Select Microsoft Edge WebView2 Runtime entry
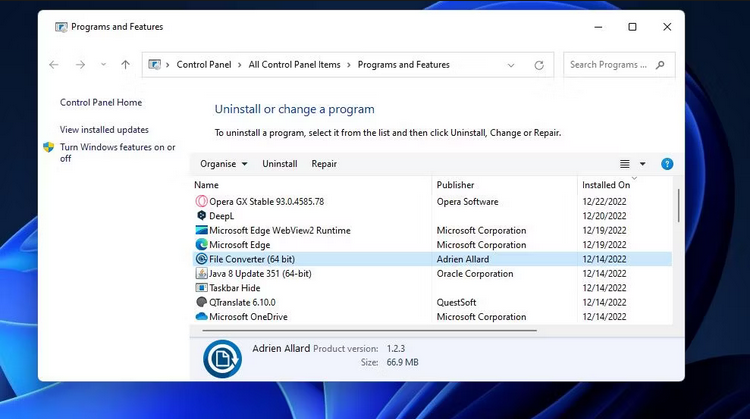Screen dimensions: 750x419 pos(280,230)
